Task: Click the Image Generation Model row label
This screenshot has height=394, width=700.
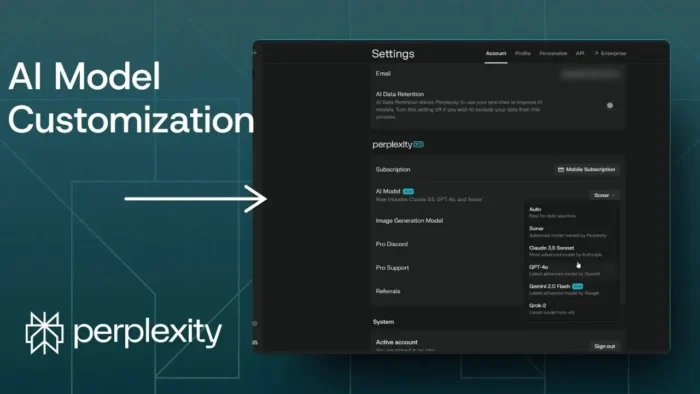Action: click(x=409, y=220)
